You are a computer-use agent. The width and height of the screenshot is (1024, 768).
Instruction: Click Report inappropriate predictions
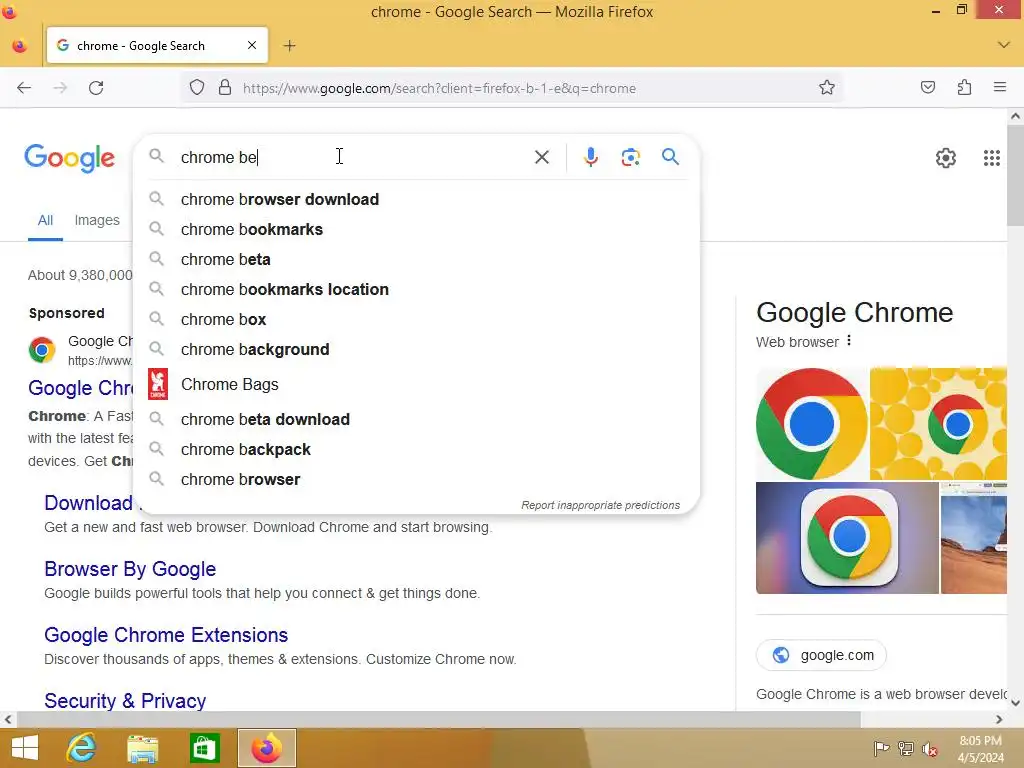600,505
